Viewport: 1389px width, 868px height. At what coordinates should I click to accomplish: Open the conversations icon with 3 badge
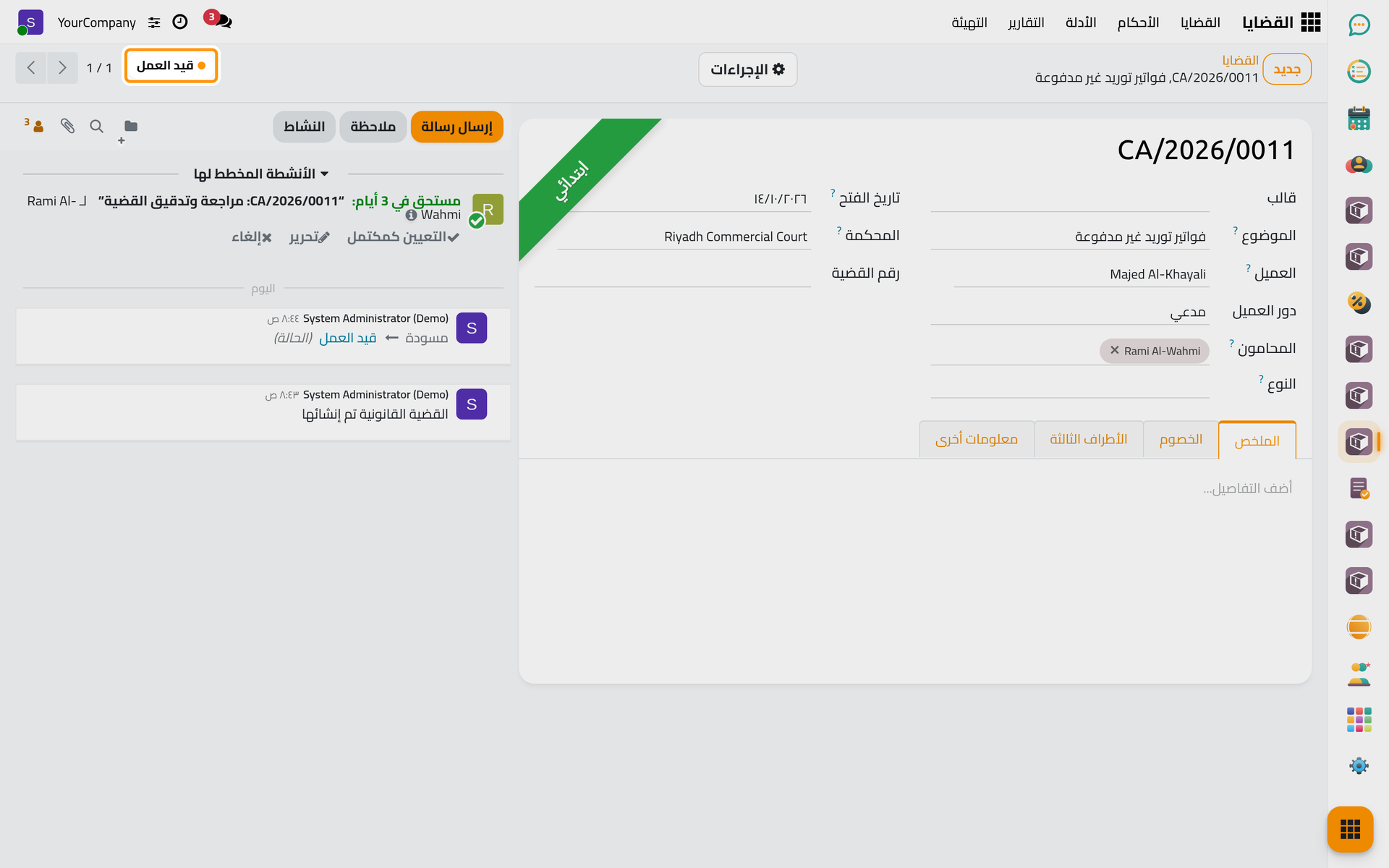click(x=219, y=20)
